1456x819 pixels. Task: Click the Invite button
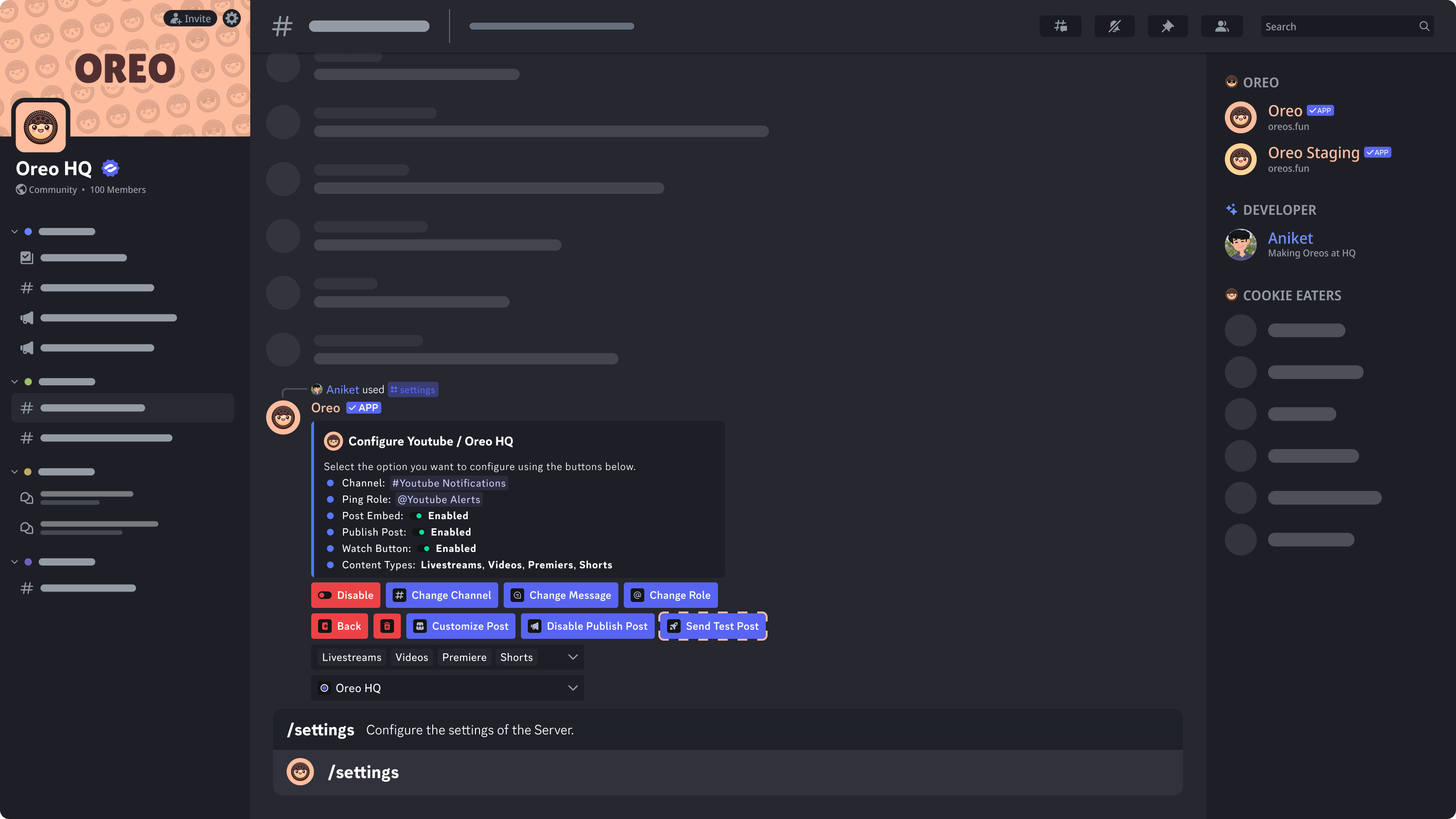click(x=190, y=18)
